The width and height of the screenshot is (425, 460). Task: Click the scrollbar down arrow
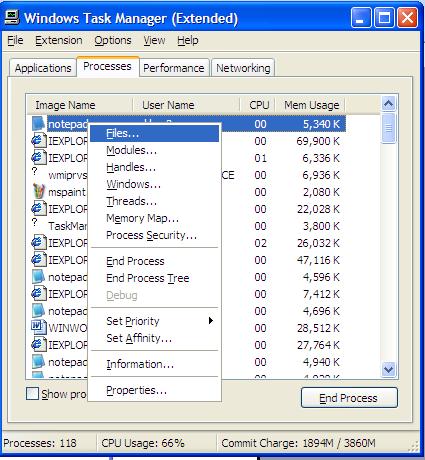pos(389,369)
